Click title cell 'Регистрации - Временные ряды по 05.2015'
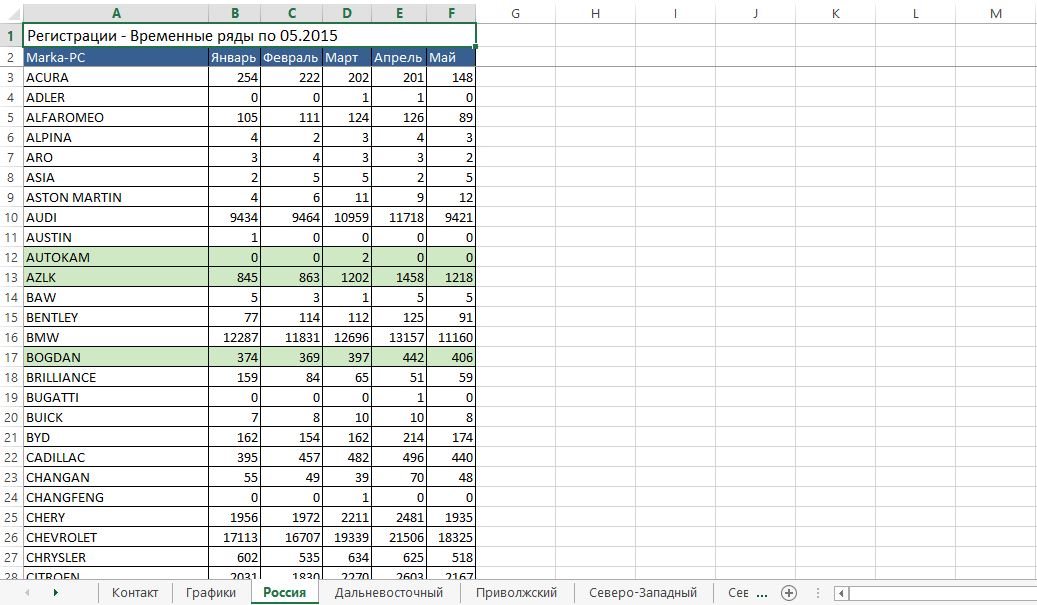Image resolution: width=1037 pixels, height=605 pixels. (x=249, y=36)
